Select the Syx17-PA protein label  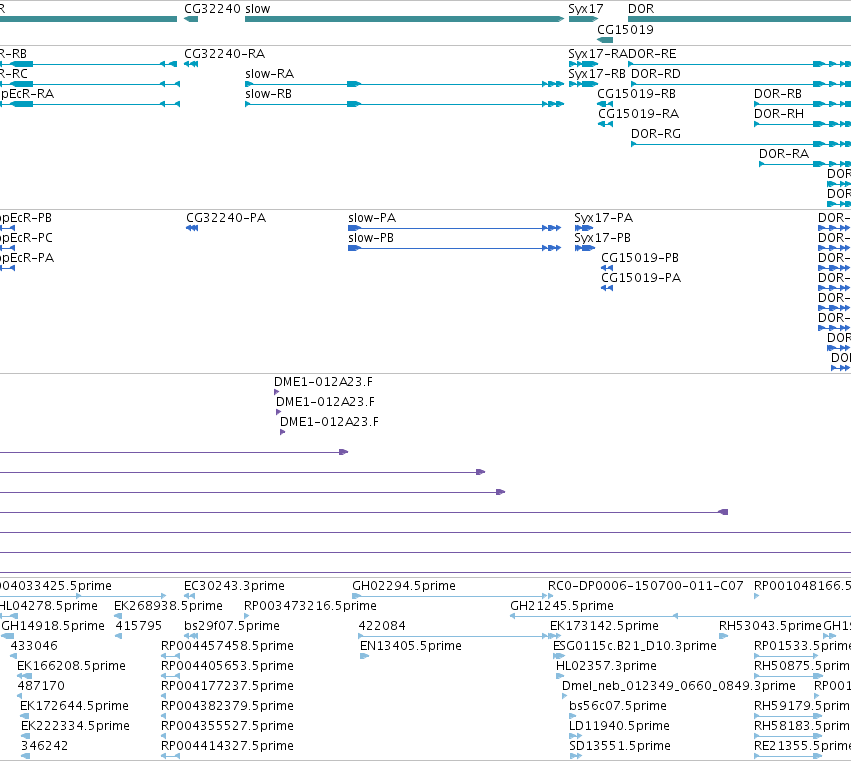click(604, 218)
